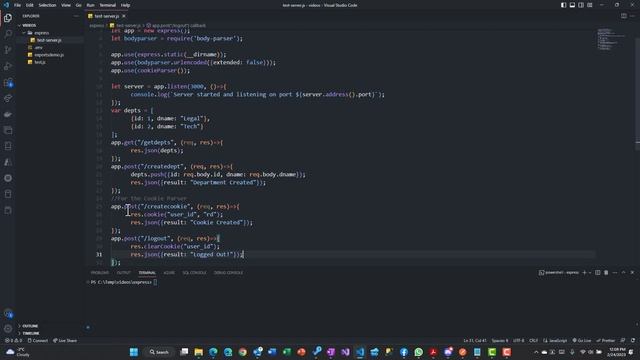Toggle secondary sidebar layout button
This screenshot has width=640, height=360.
pos(581,5)
